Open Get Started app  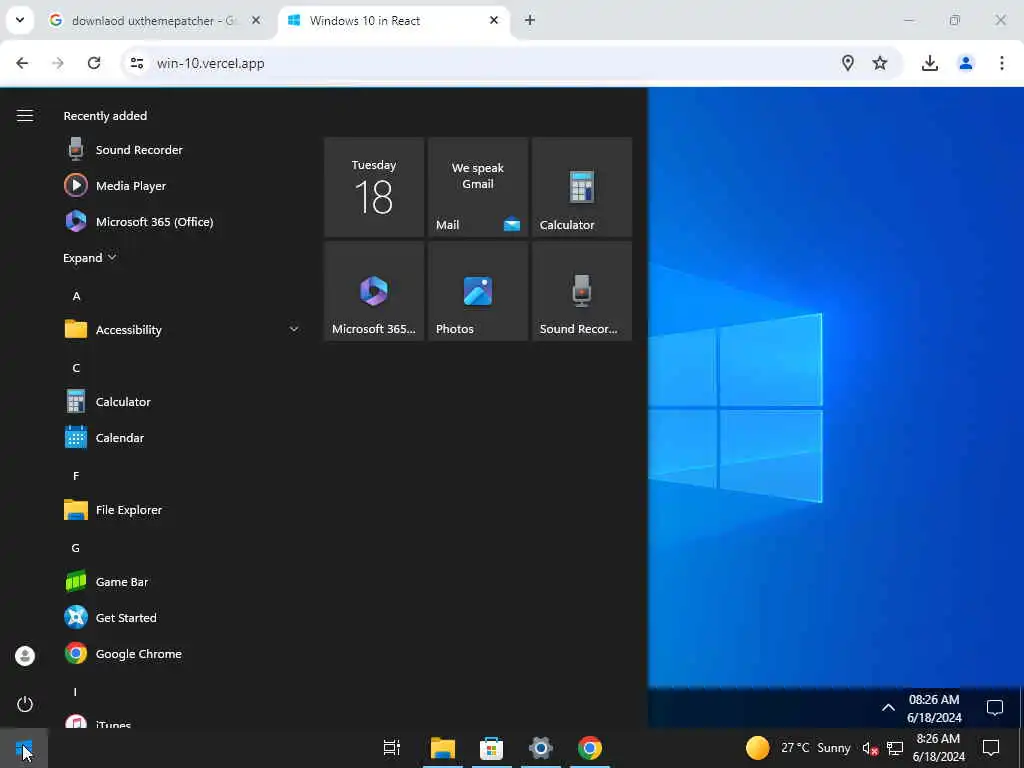pyautogui.click(x=124, y=617)
